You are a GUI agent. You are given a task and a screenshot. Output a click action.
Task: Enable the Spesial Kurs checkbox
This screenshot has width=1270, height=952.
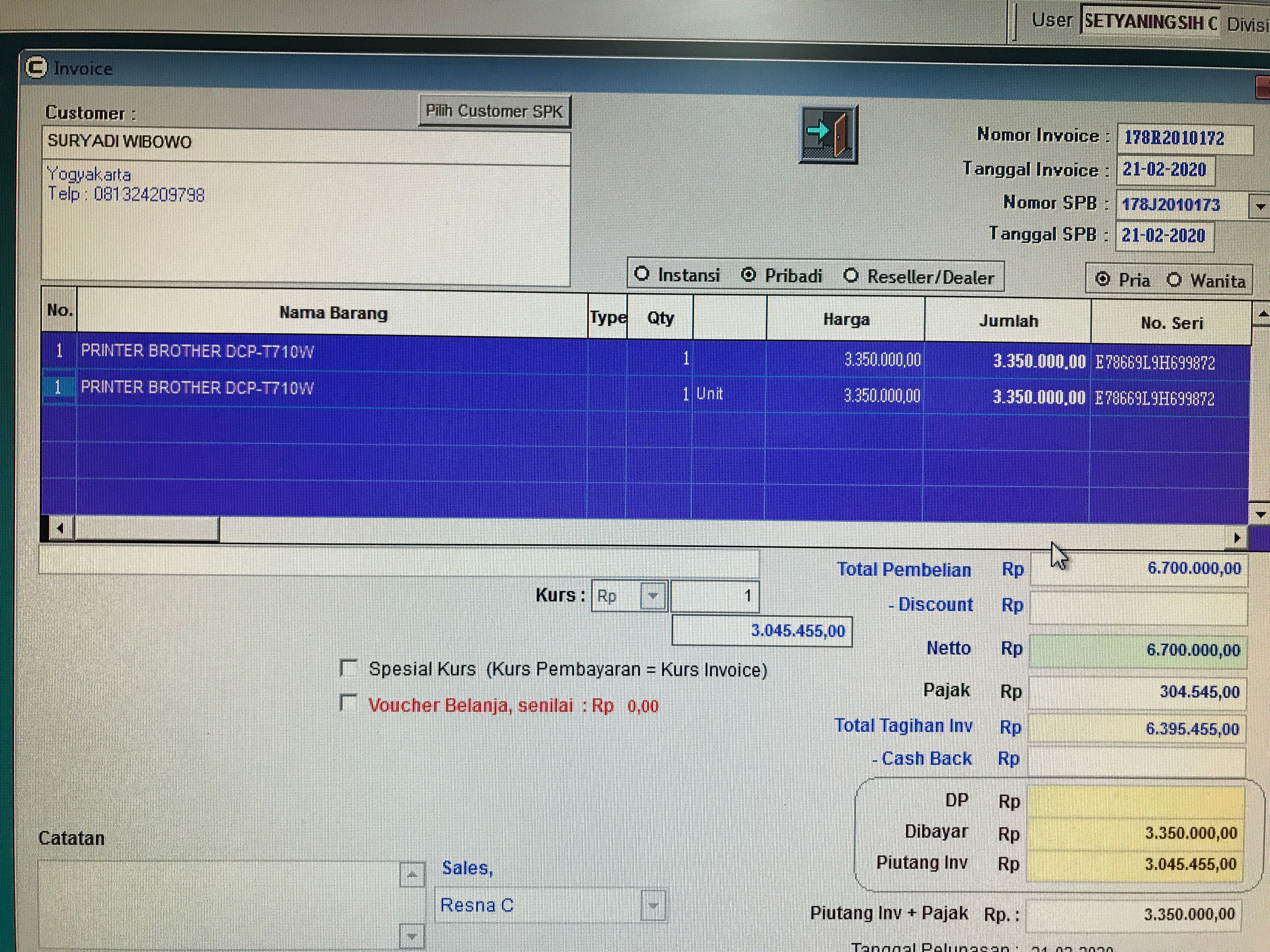click(348, 668)
